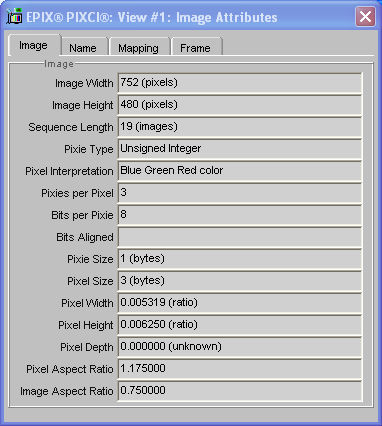
Task: Click the 'Pixie Type' label
Action: (x=89, y=149)
